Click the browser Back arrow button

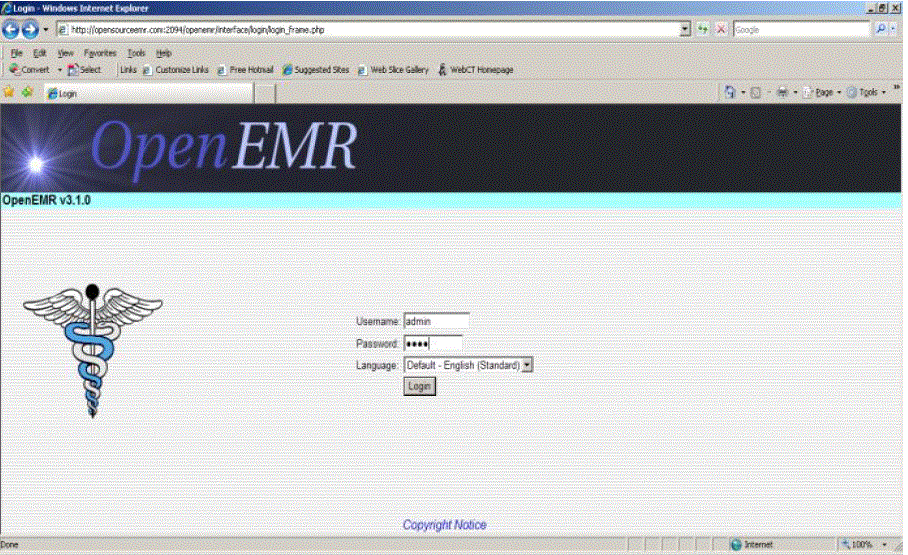(13, 30)
